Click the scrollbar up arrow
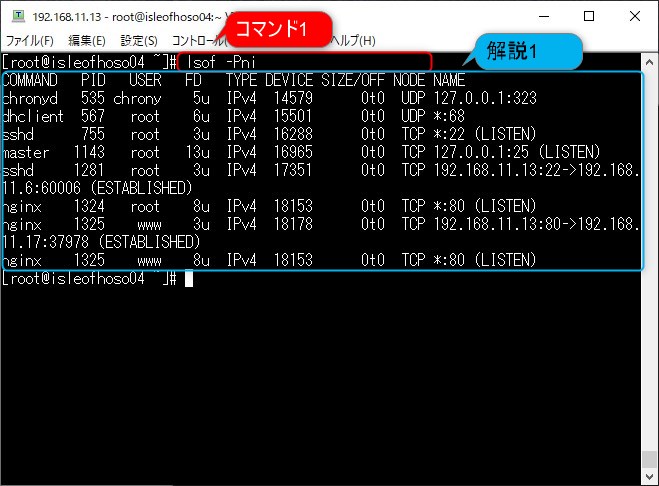 (649, 63)
